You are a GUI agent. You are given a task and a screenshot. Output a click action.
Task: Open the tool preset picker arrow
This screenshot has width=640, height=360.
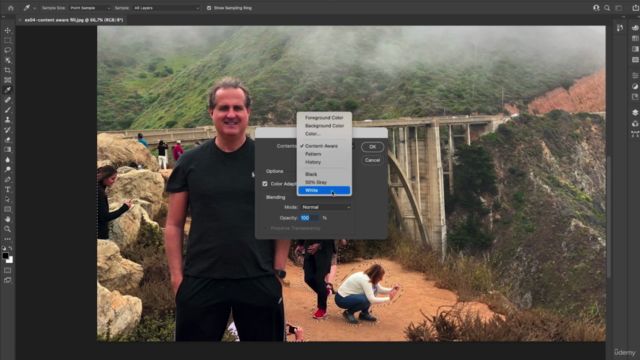coord(34,8)
